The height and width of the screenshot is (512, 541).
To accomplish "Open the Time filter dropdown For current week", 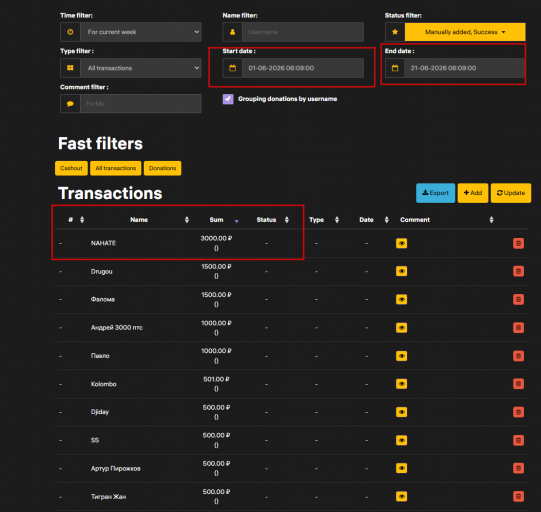I will tap(141, 32).
